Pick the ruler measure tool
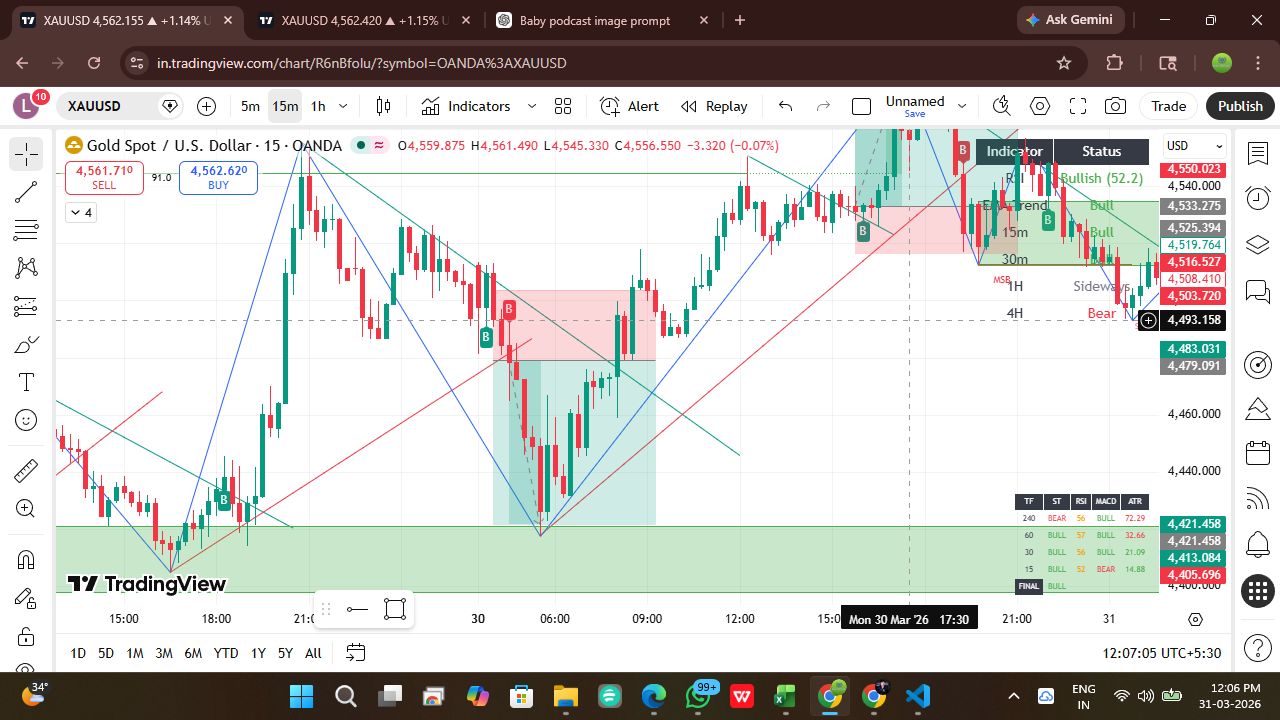1280x720 pixels. tap(26, 470)
